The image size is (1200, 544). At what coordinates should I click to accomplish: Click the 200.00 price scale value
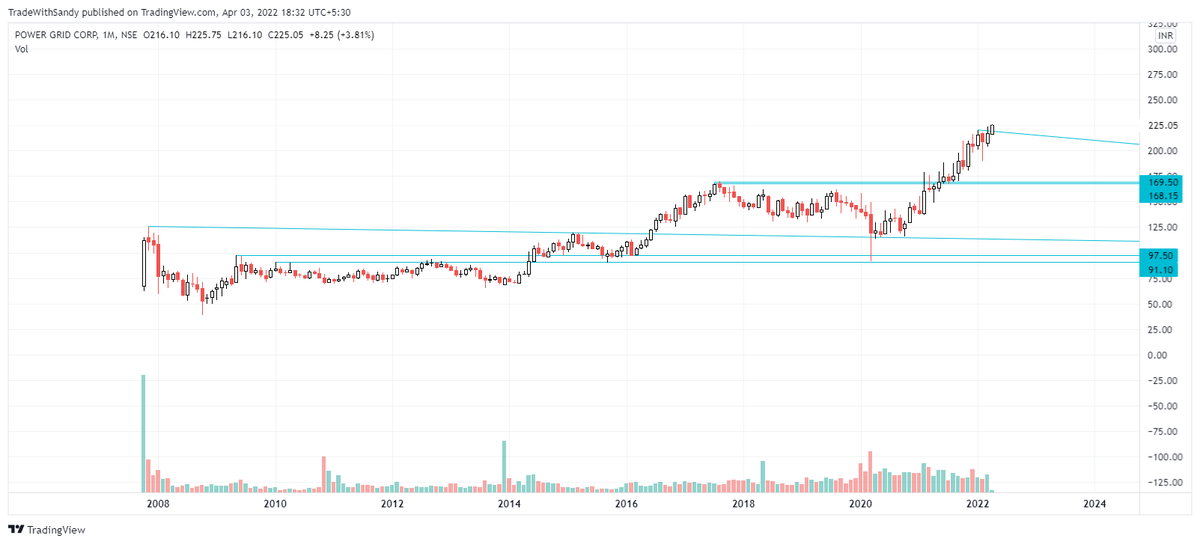pos(1161,151)
